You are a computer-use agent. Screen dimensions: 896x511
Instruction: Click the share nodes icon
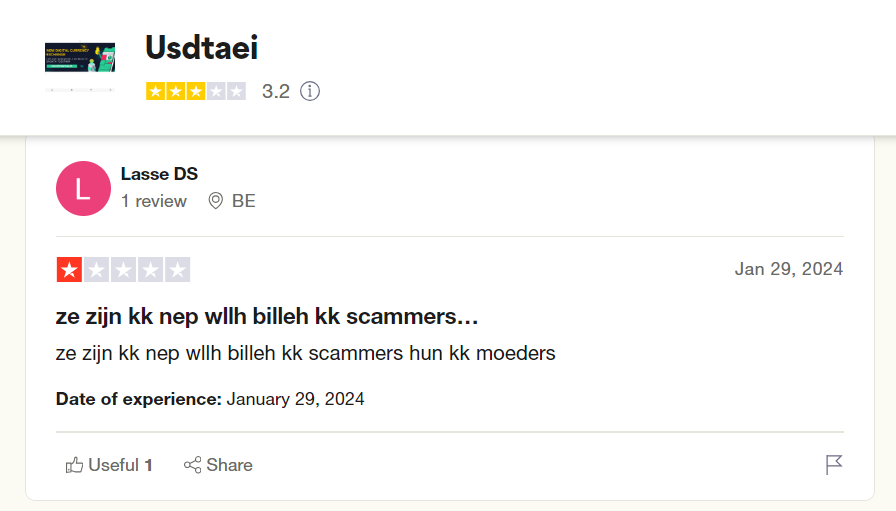pyautogui.click(x=193, y=465)
